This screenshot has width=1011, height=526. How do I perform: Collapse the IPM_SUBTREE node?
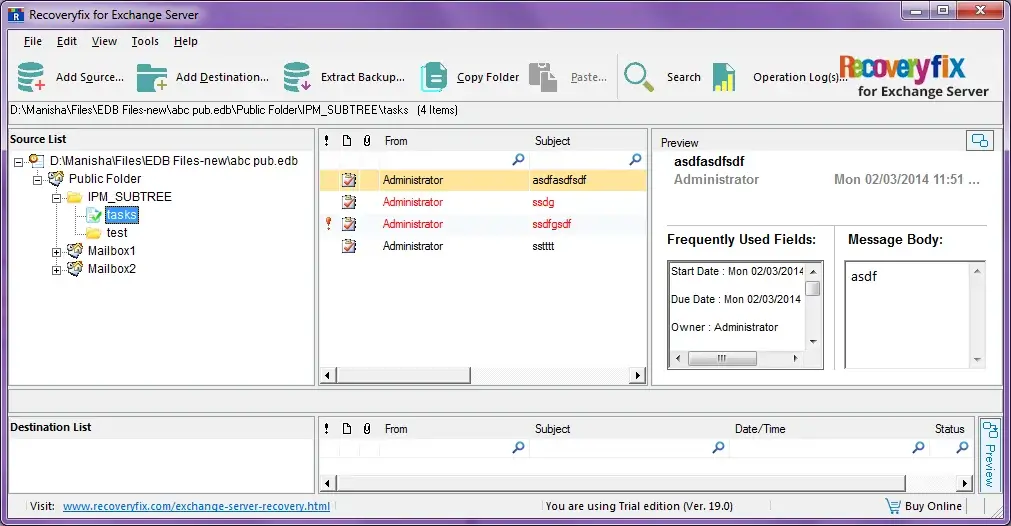pos(57,198)
